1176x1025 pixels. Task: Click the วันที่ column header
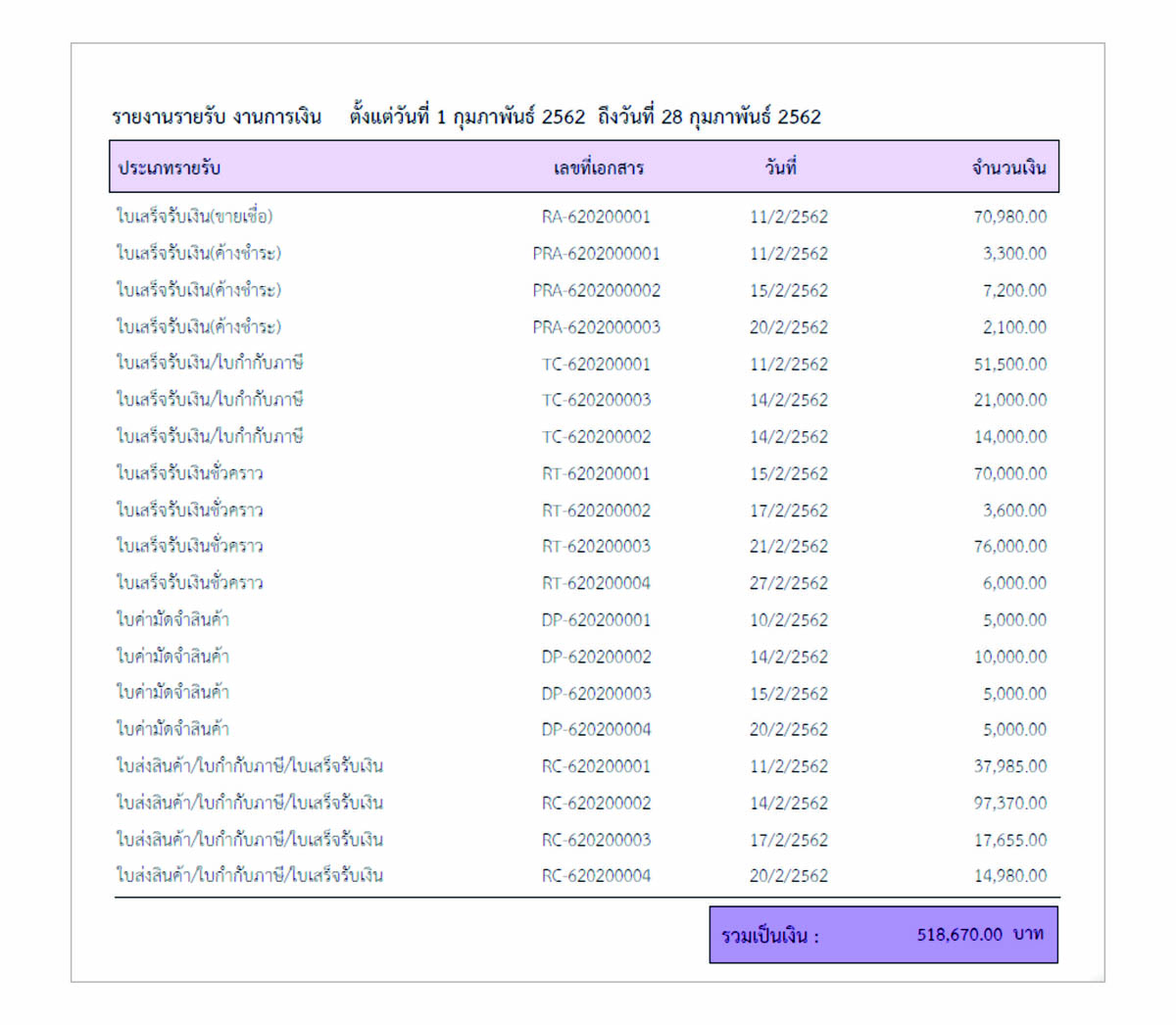[781, 168]
